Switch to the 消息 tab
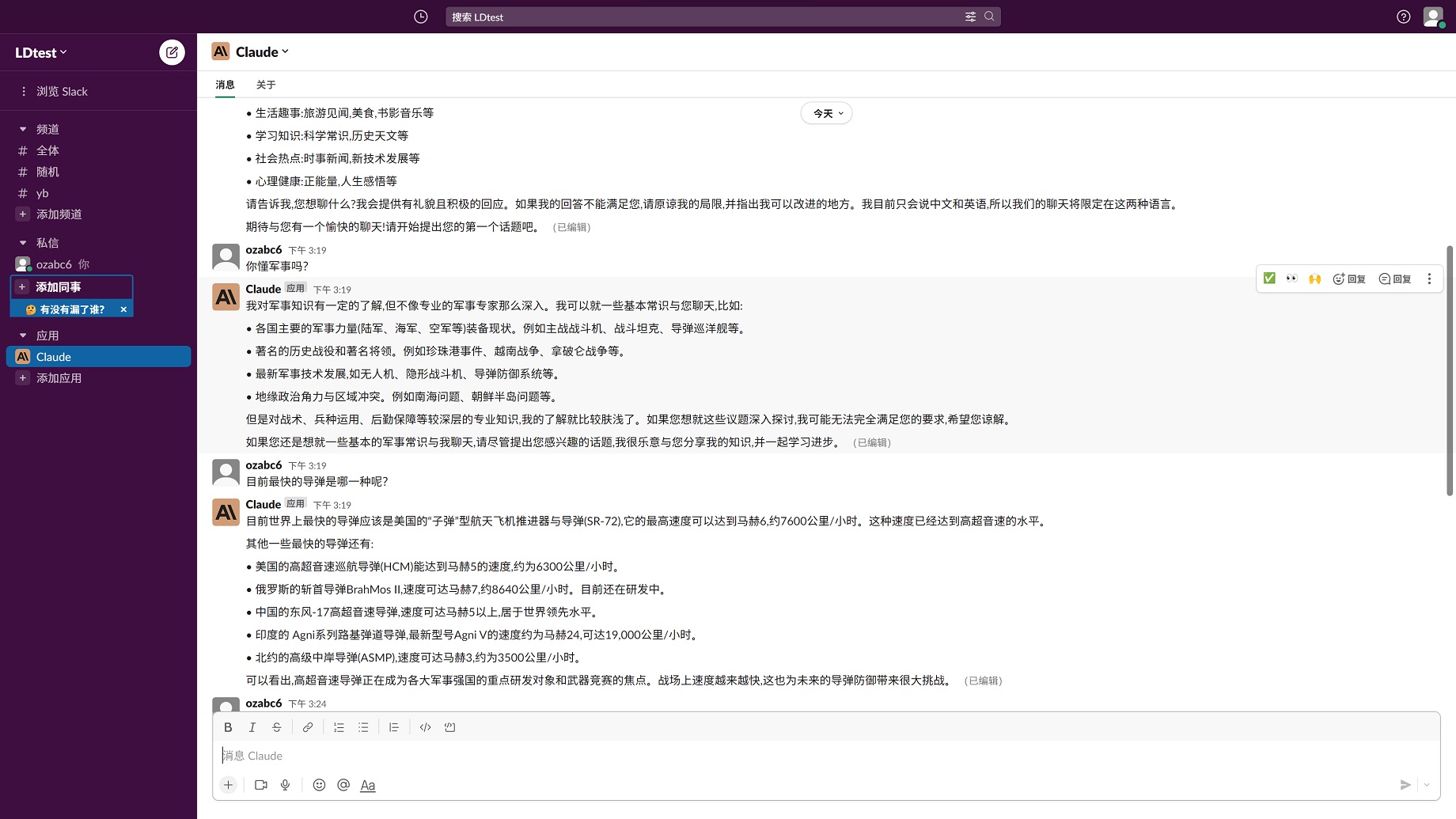1456x819 pixels. pyautogui.click(x=226, y=85)
